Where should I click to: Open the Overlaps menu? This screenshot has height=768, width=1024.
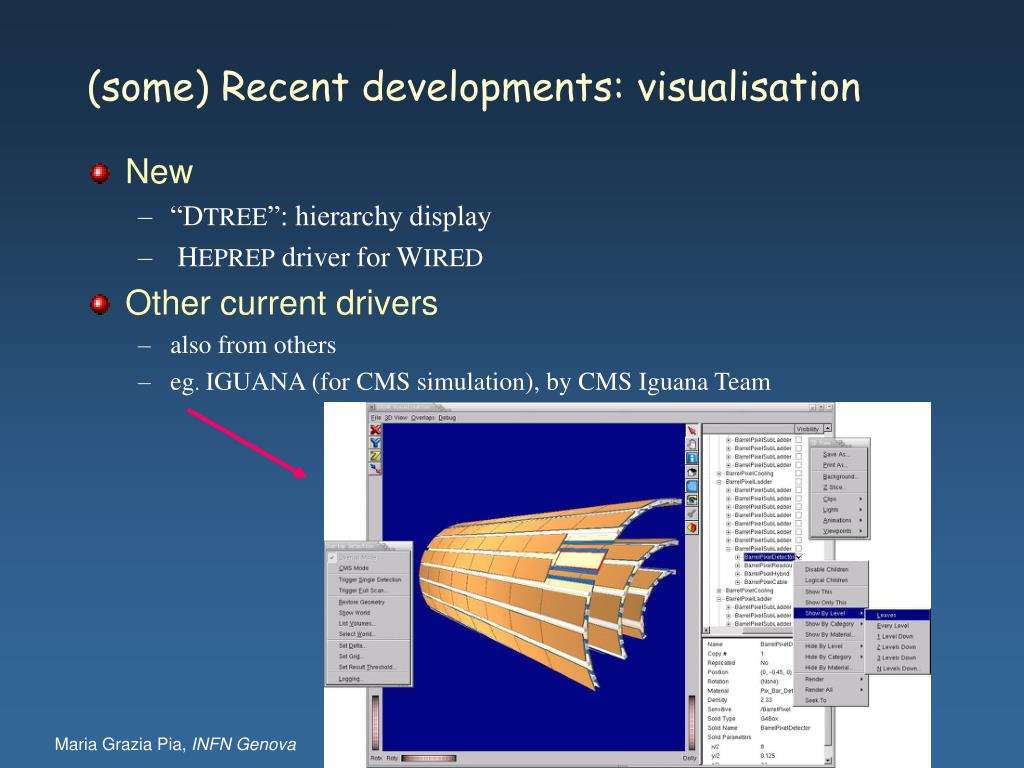tap(423, 417)
